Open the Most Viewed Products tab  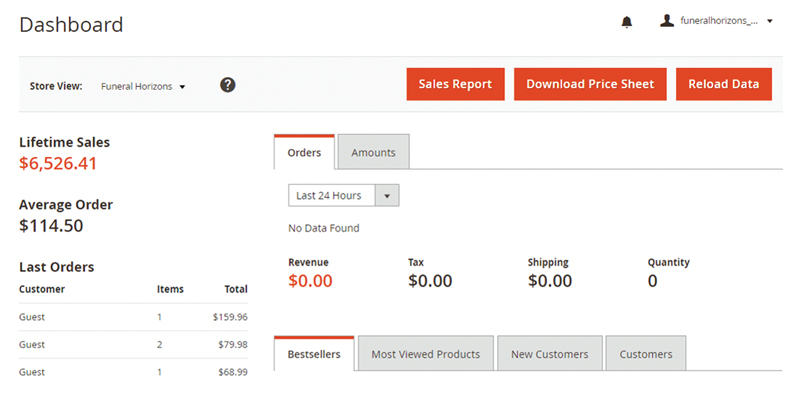tap(426, 353)
